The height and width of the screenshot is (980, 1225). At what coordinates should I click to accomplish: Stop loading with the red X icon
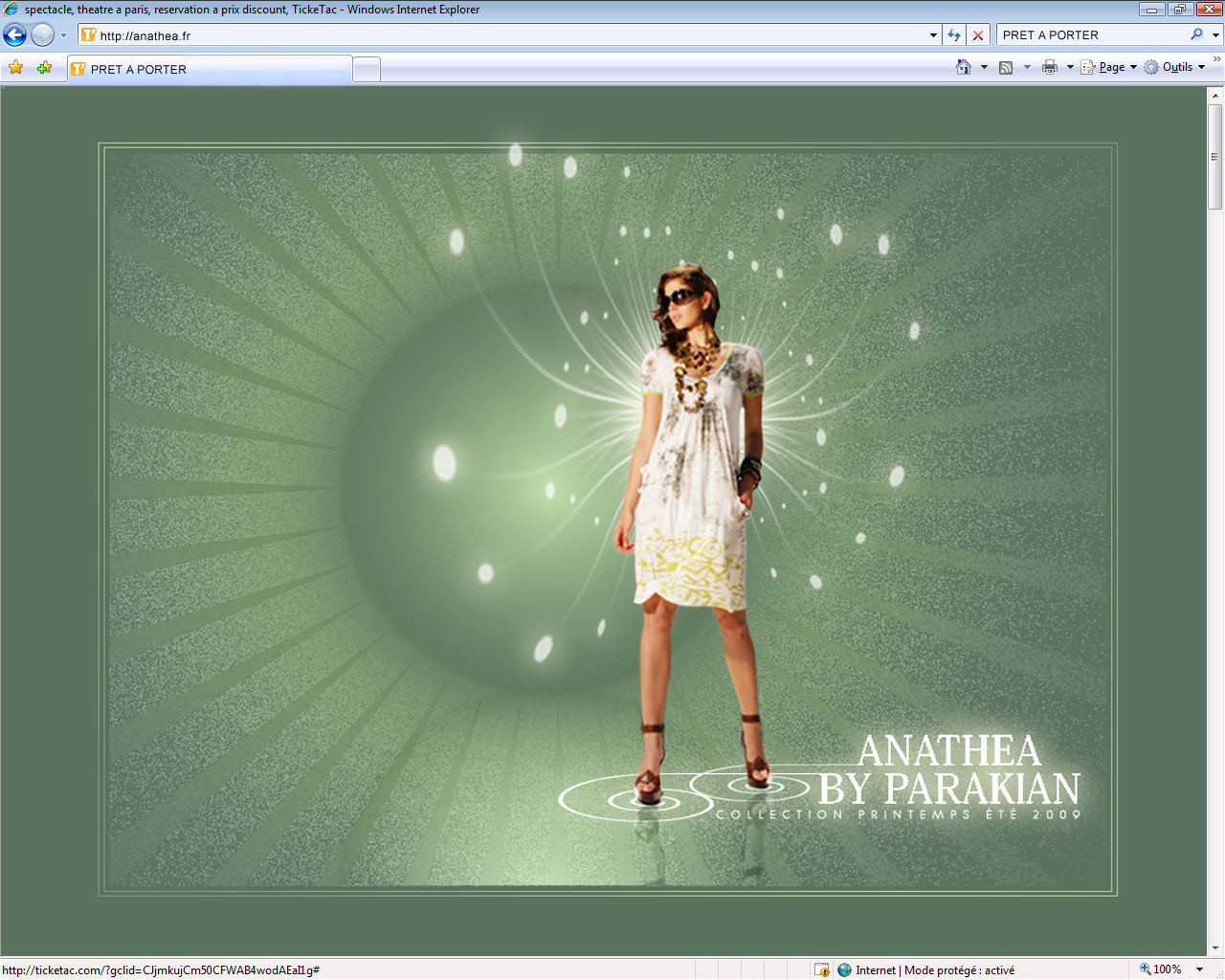978,35
